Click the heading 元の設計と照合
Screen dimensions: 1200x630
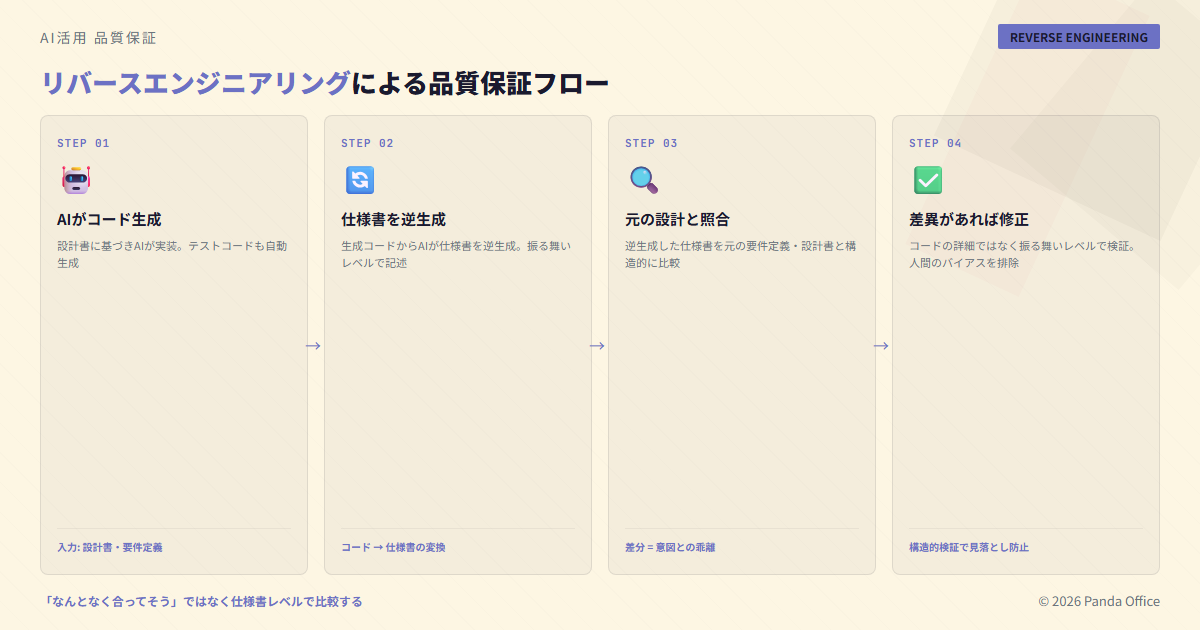coord(677,219)
